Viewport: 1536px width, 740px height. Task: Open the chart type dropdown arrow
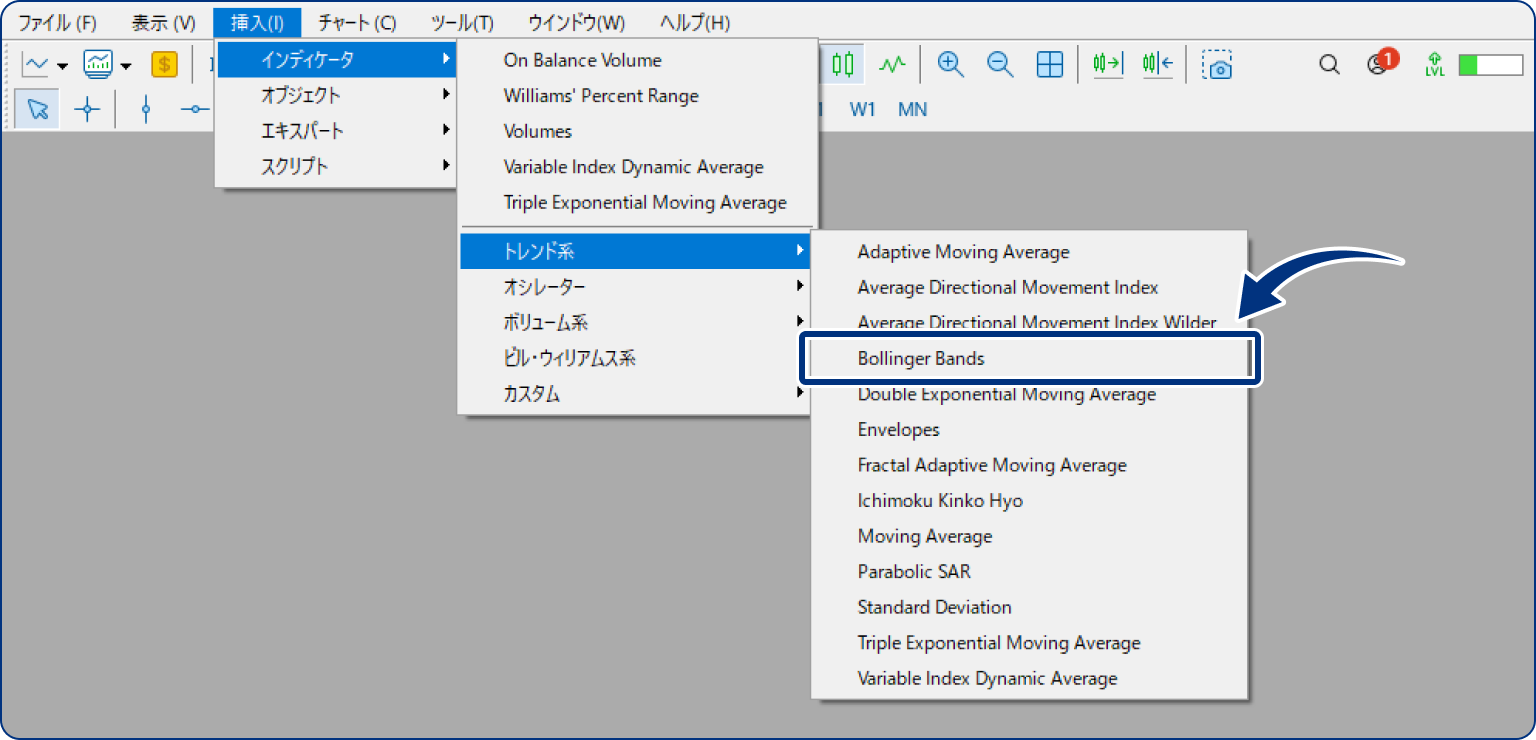62,66
